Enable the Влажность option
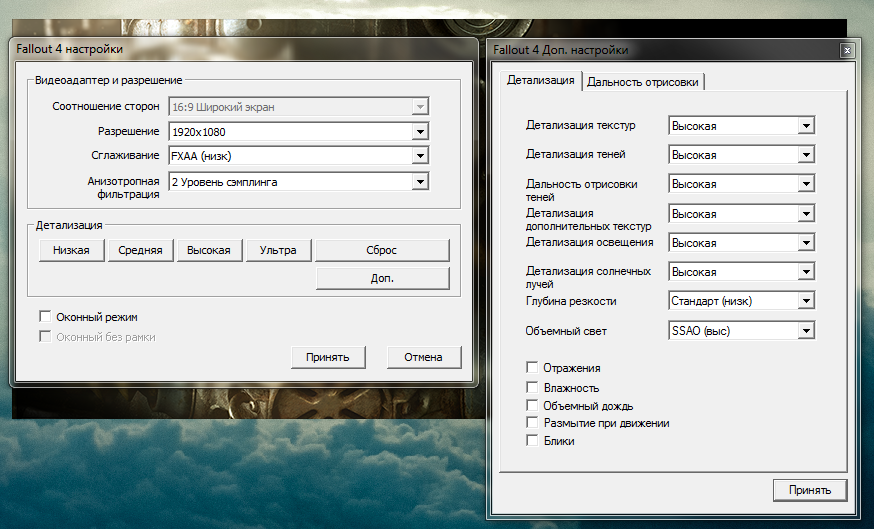 tap(532, 387)
